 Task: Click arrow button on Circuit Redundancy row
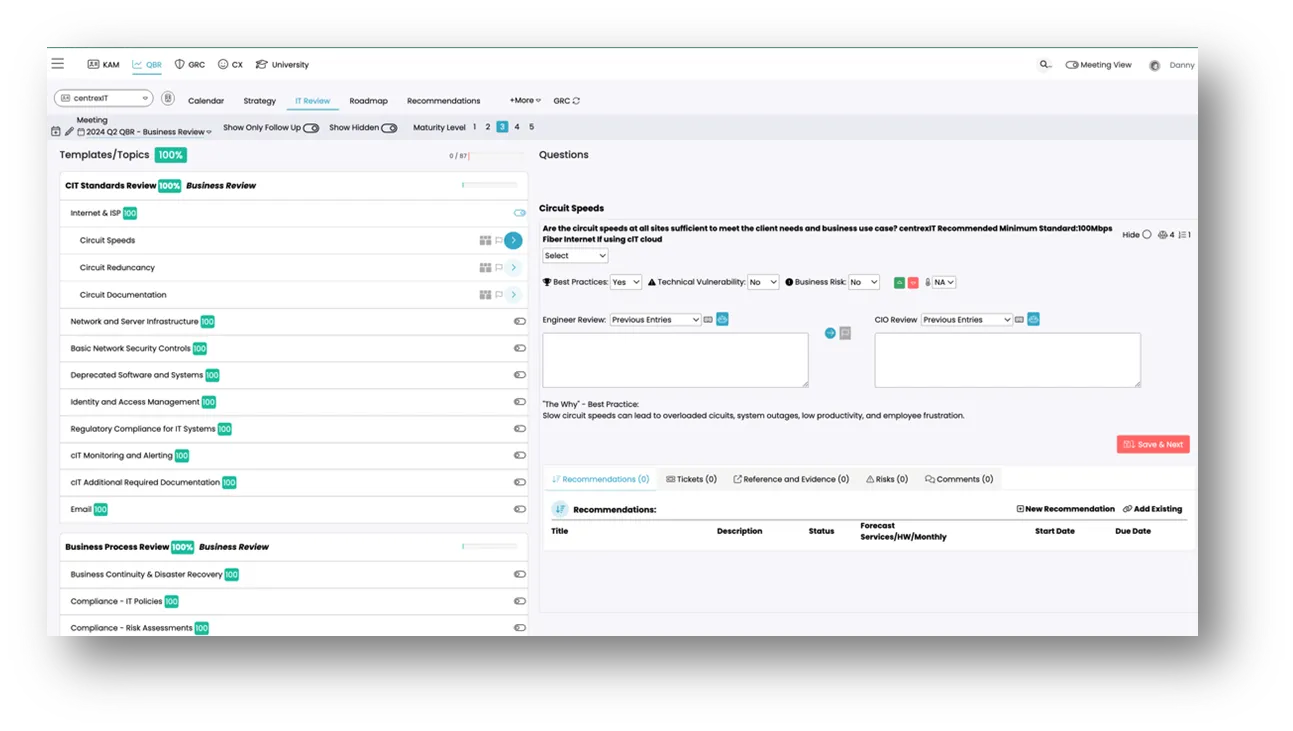coord(513,268)
